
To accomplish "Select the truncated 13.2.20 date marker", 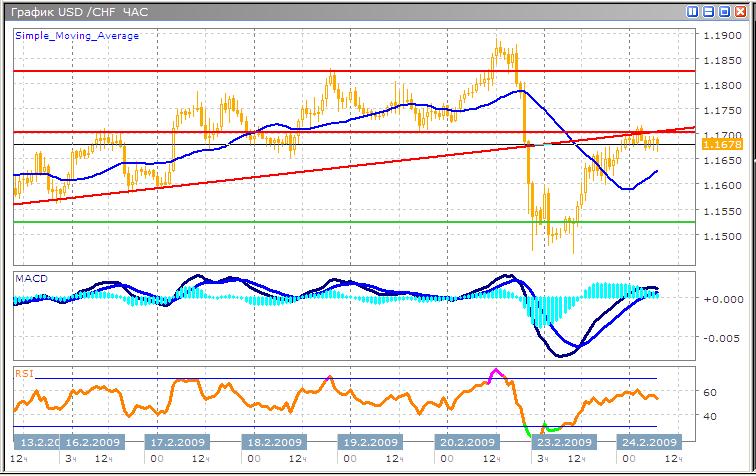I will (x=37, y=442).
